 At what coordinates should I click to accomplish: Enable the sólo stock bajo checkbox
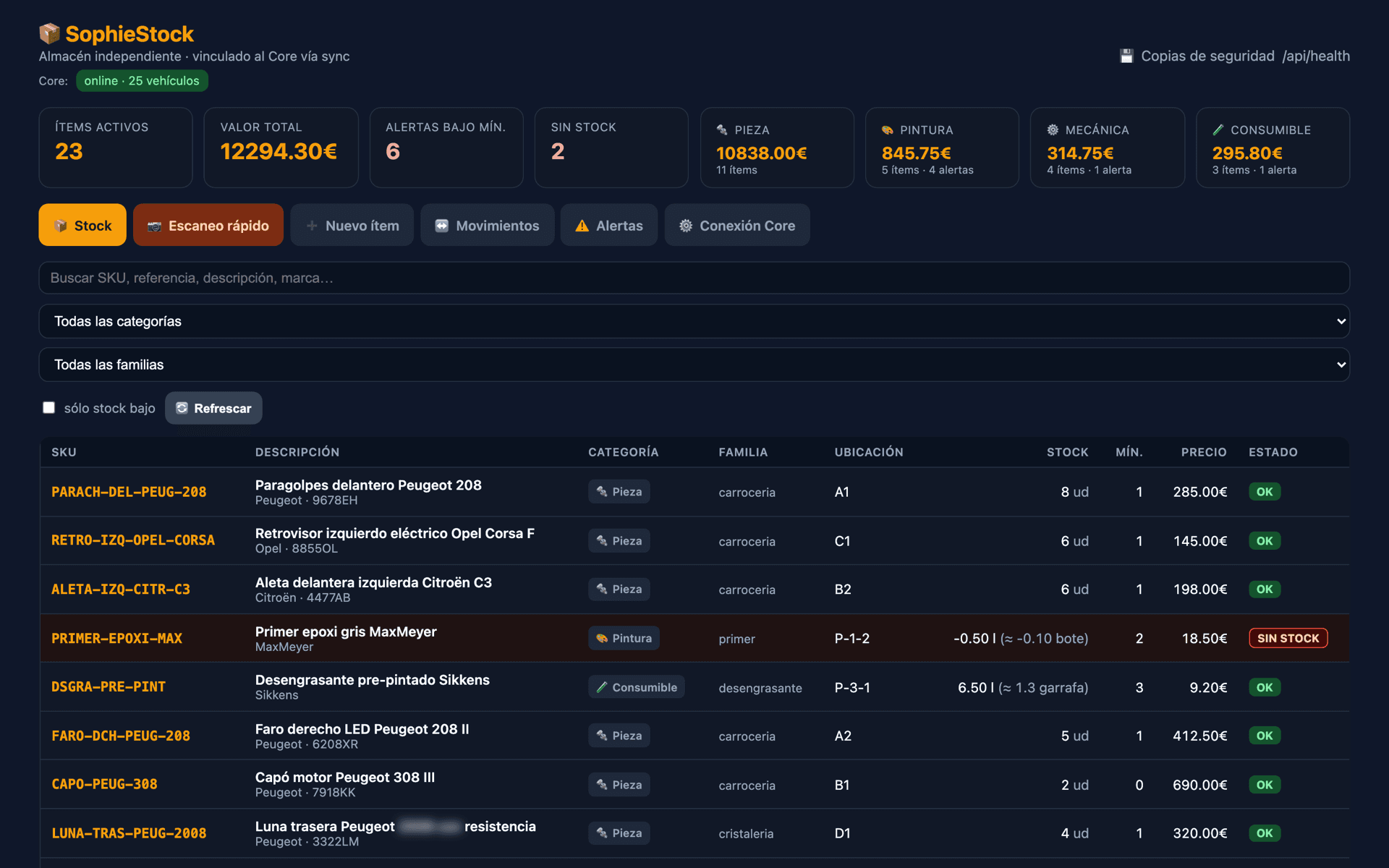click(x=49, y=408)
